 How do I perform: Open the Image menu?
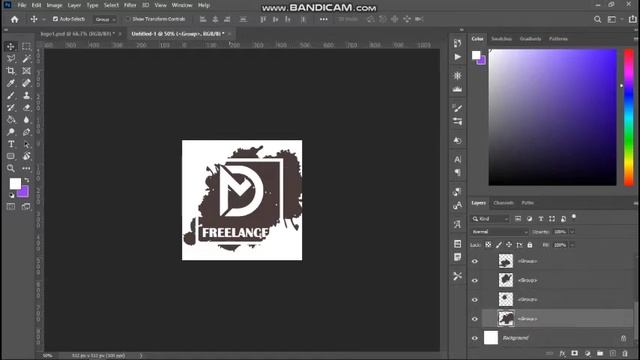coord(54,5)
